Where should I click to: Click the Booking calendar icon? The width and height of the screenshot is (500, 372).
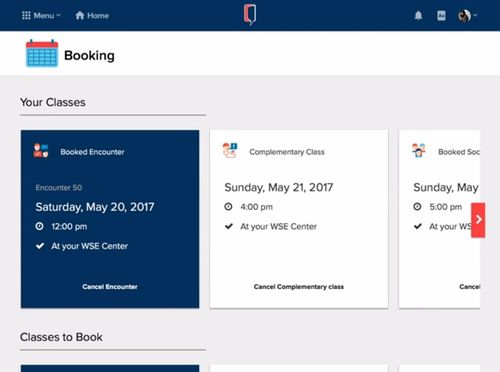(42, 53)
